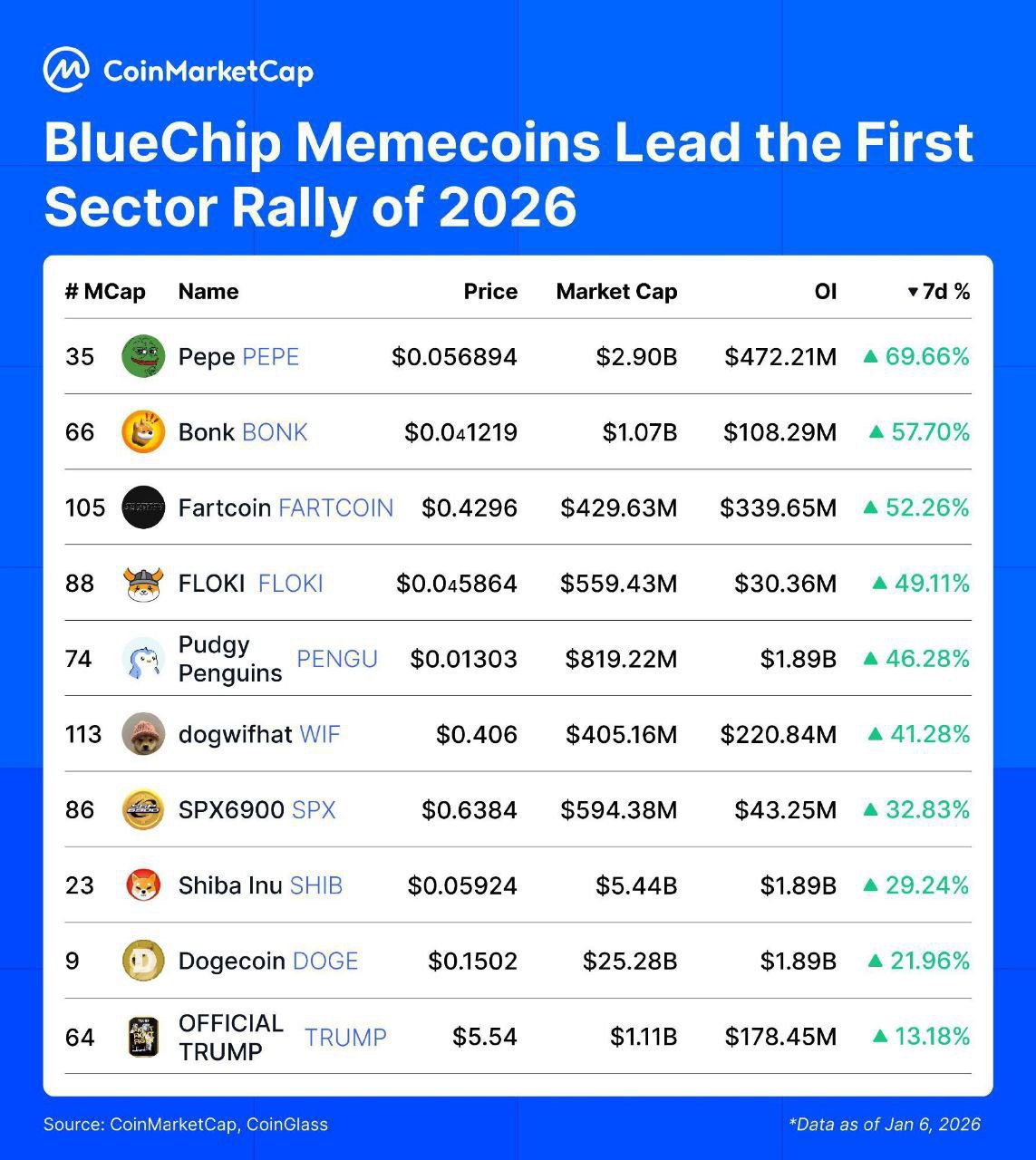This screenshot has width=1036, height=1160.
Task: Click the Market Cap column header
Action: pos(616,292)
